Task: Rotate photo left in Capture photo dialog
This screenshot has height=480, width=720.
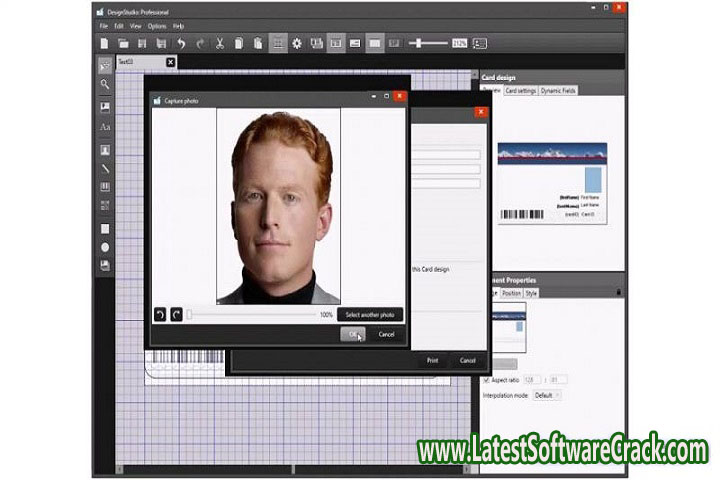Action: point(159,314)
